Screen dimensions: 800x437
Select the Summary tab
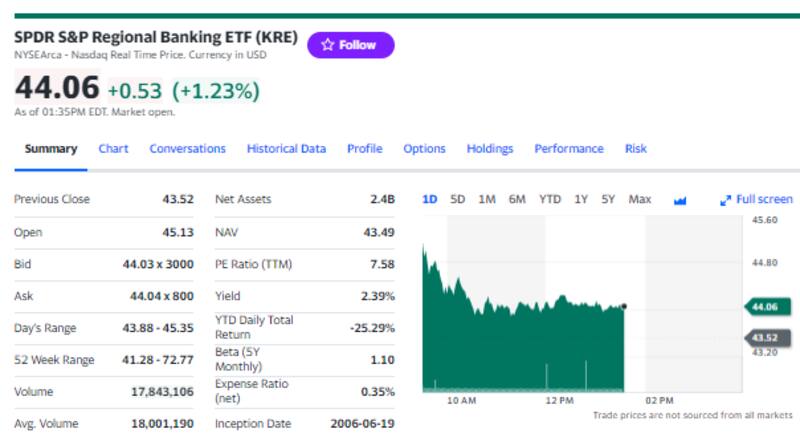pyautogui.click(x=50, y=149)
